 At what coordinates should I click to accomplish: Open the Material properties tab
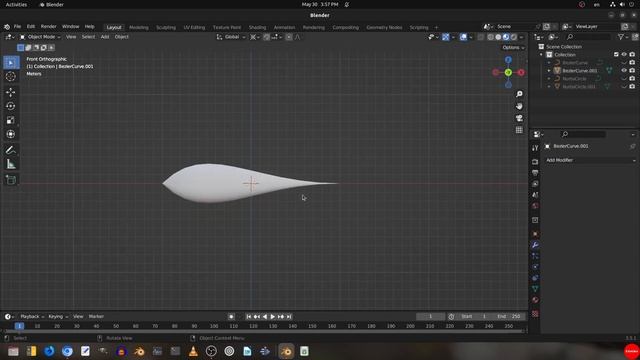click(535, 300)
